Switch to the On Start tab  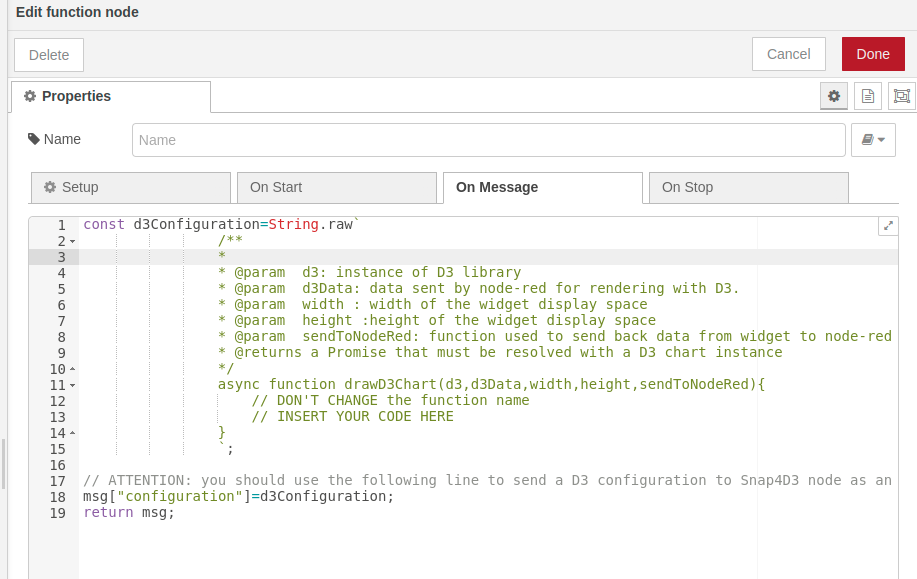click(336, 187)
